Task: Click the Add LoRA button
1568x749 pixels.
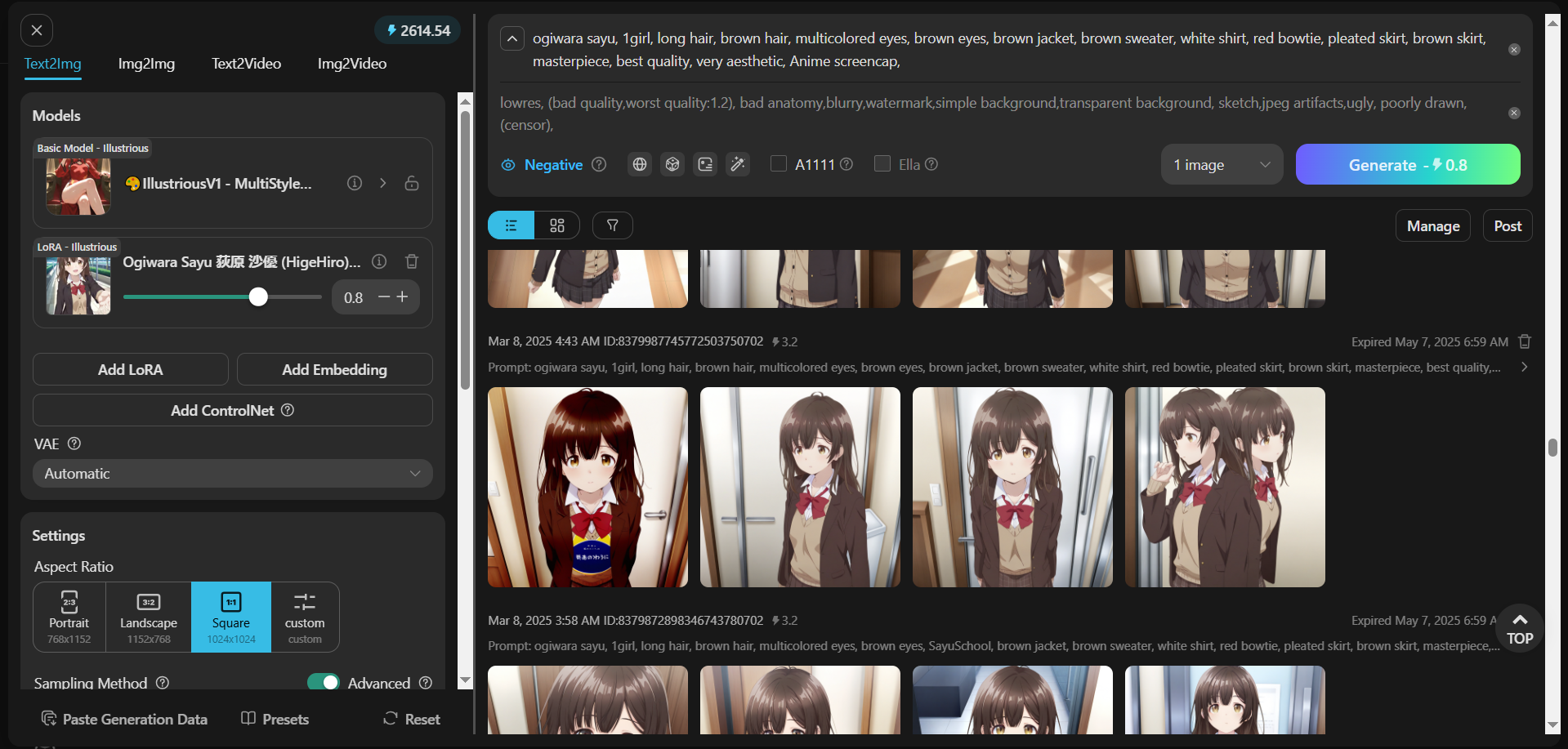Action: 131,369
